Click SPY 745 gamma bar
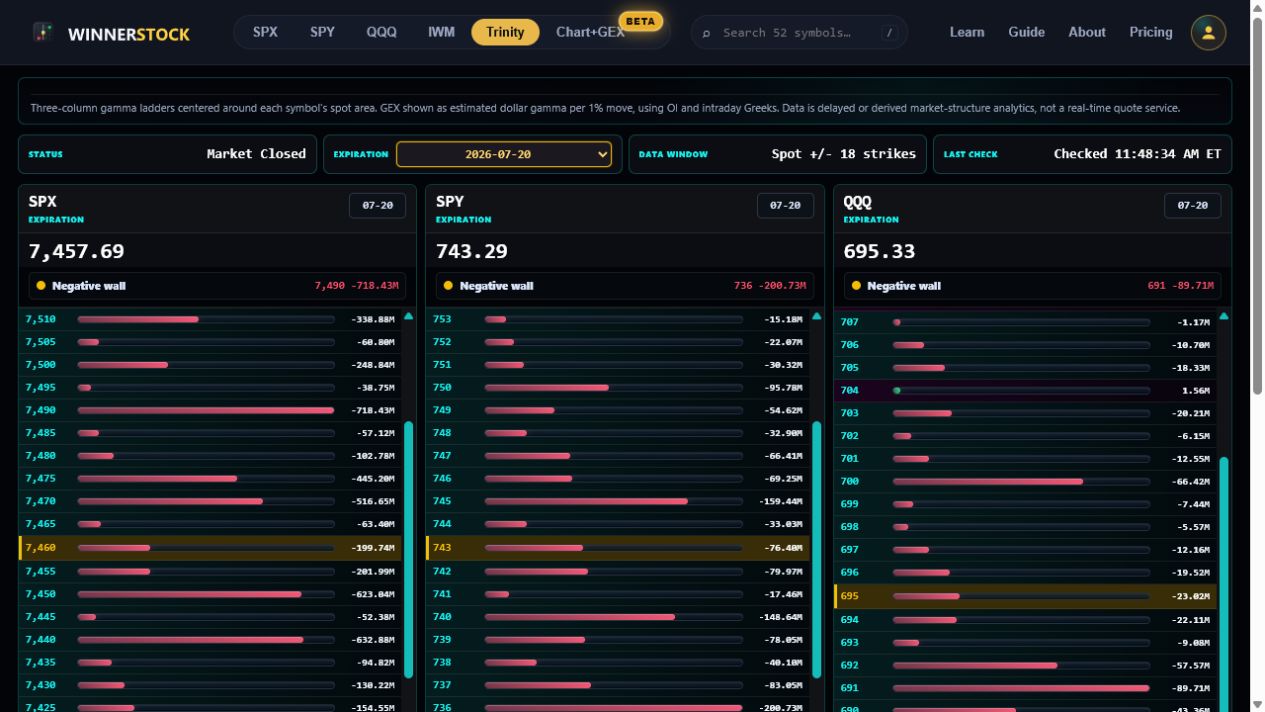The image size is (1265, 712). [x=614, y=501]
